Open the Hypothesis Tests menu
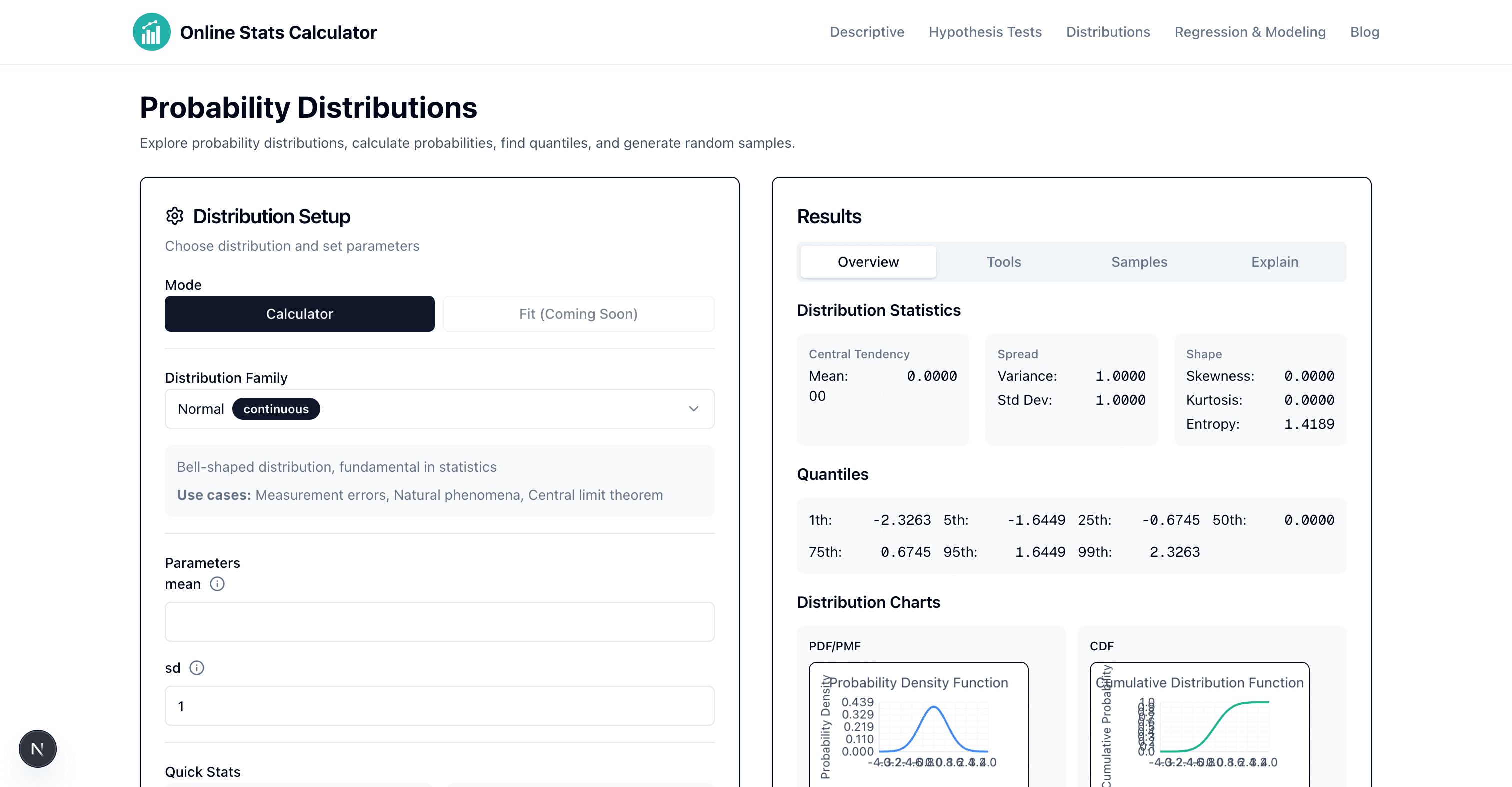 pos(985,32)
